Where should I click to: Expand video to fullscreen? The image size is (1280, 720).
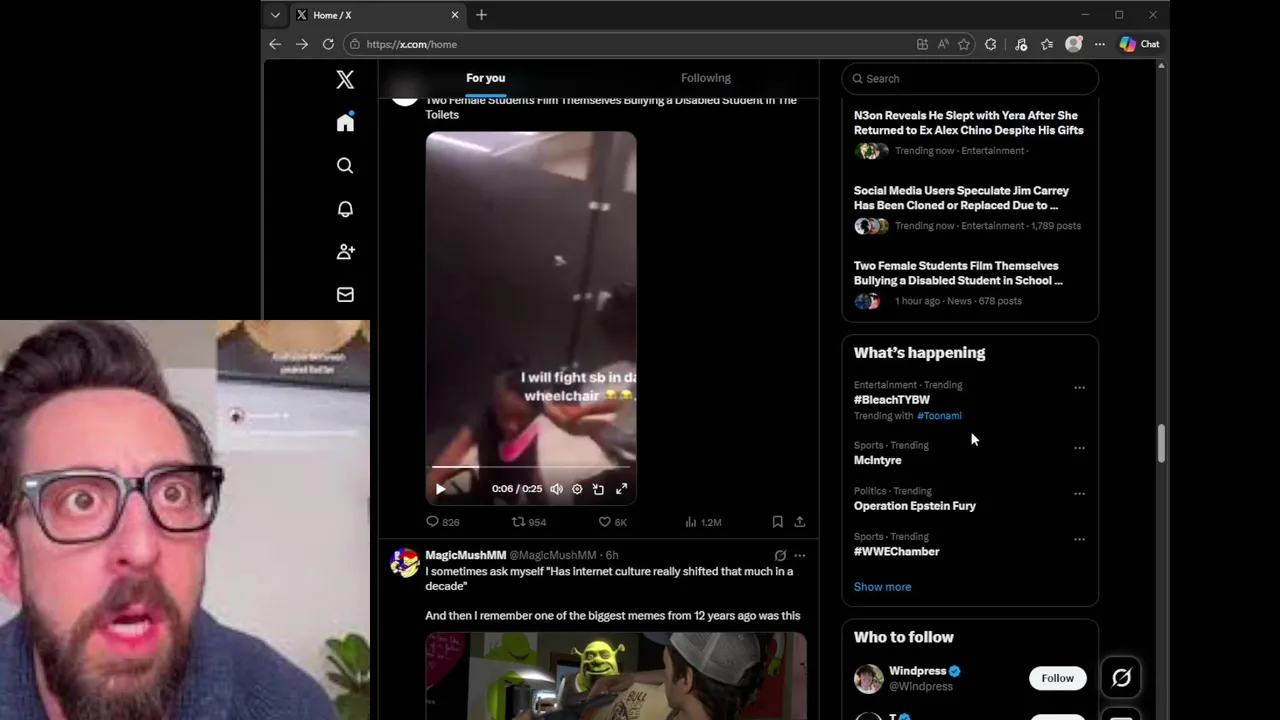point(621,489)
